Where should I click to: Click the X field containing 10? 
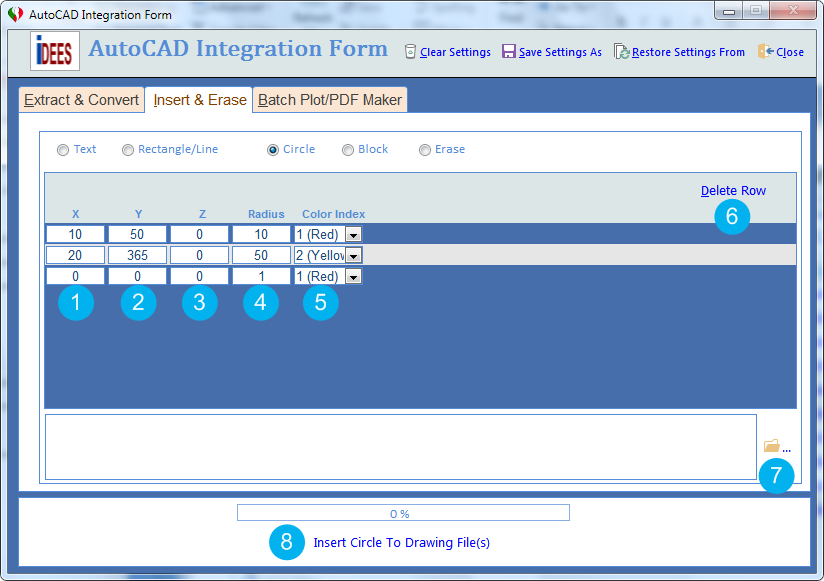tap(75, 234)
